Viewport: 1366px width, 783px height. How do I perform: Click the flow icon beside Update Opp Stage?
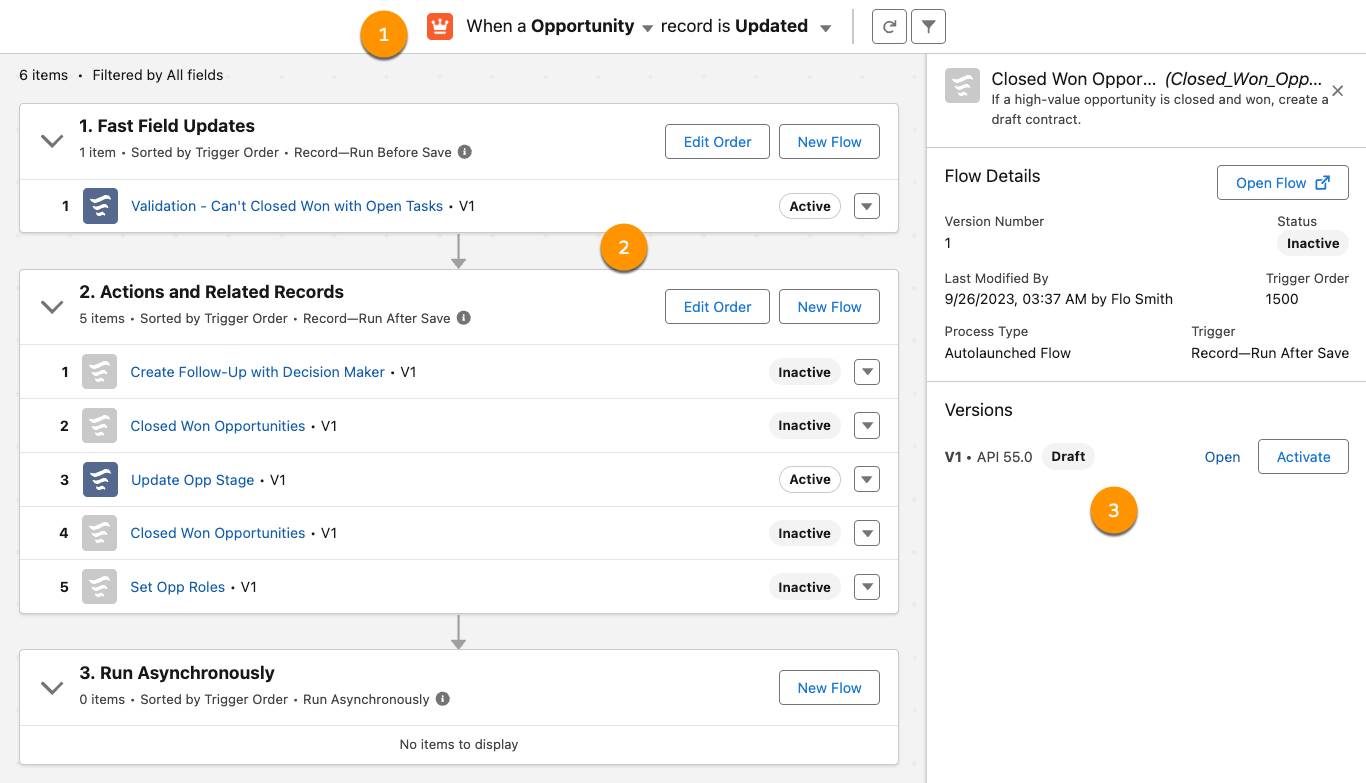click(99, 479)
